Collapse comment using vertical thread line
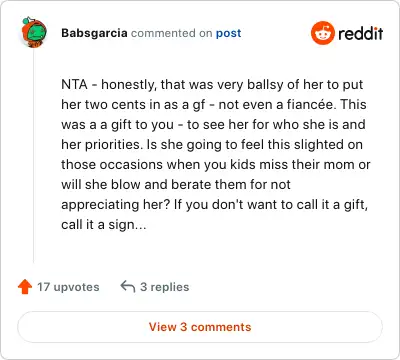The height and width of the screenshot is (360, 400). [34, 155]
